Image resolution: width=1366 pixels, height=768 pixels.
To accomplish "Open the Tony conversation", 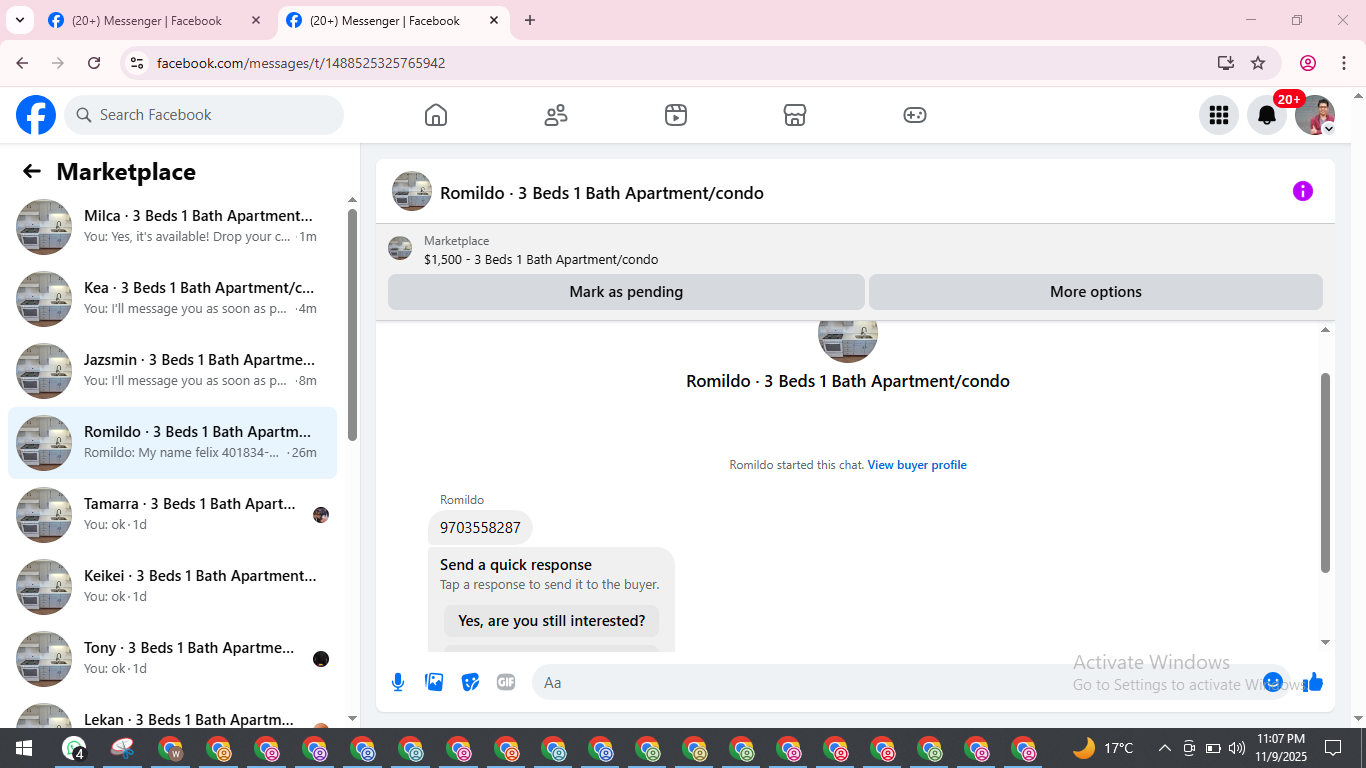I will (x=172, y=659).
